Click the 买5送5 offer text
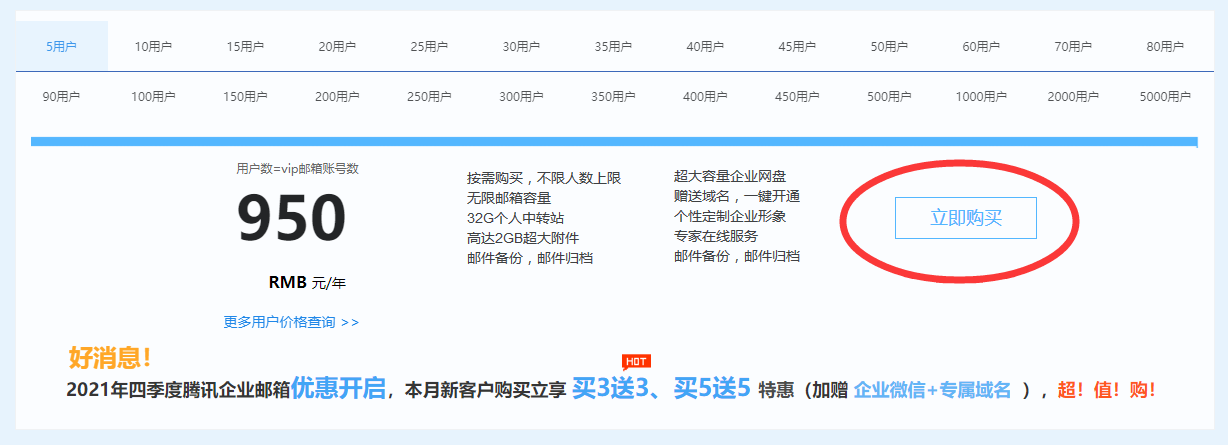 point(711,389)
